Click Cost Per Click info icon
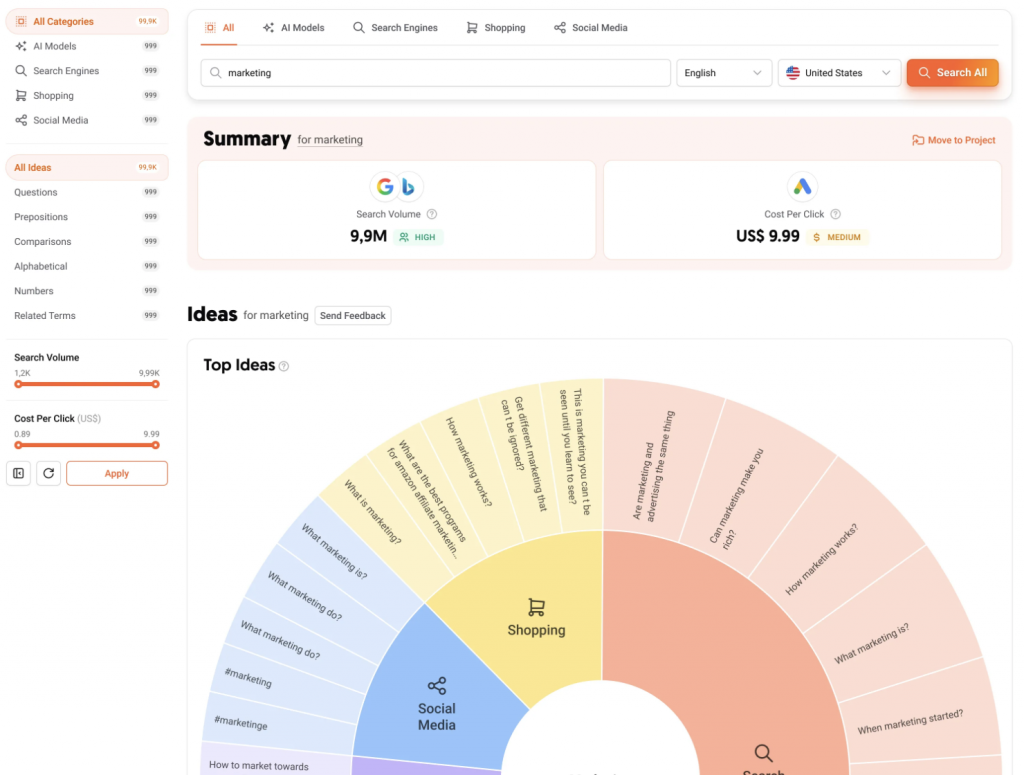This screenshot has width=1024, height=775. coord(835,214)
